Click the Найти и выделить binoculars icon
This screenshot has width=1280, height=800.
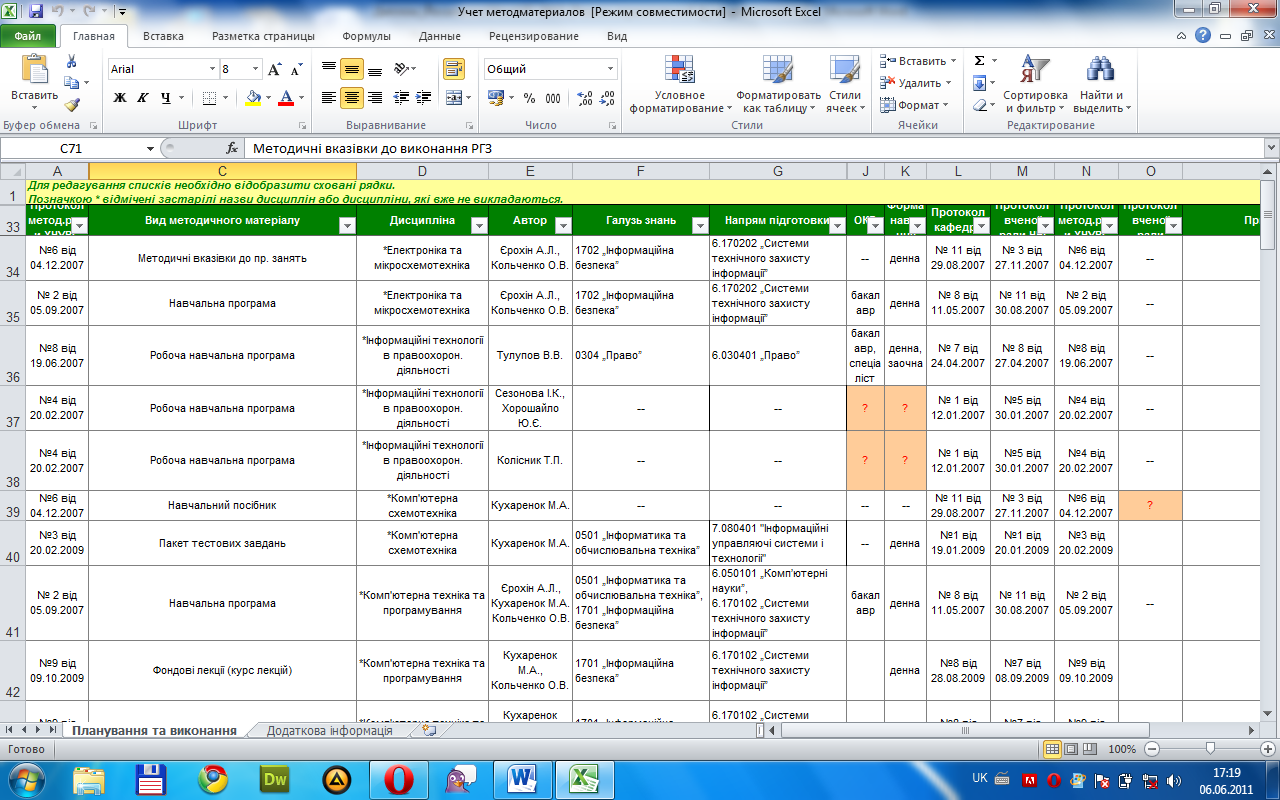[1100, 84]
